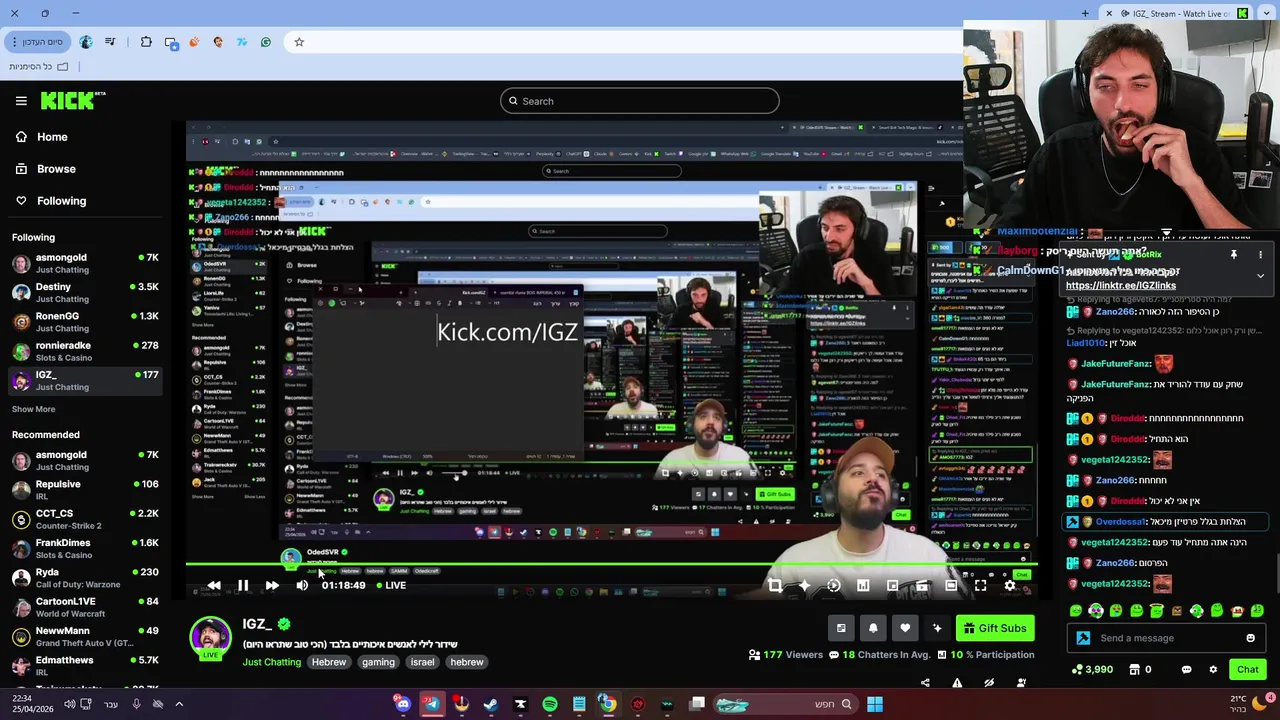
Task: Click sparkle button beside Gift Subs
Action: pos(937,628)
